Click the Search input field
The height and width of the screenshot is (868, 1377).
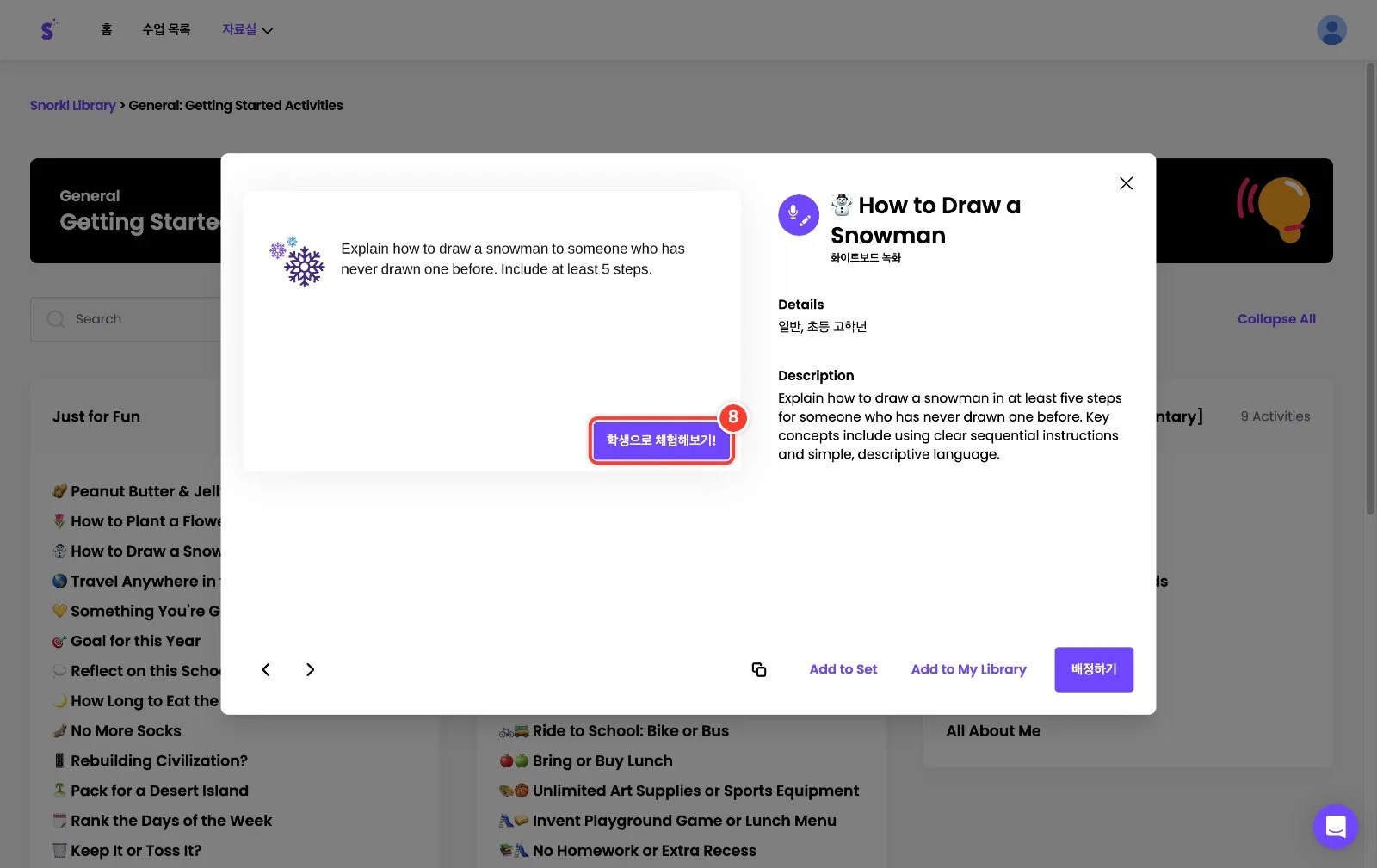click(x=126, y=319)
